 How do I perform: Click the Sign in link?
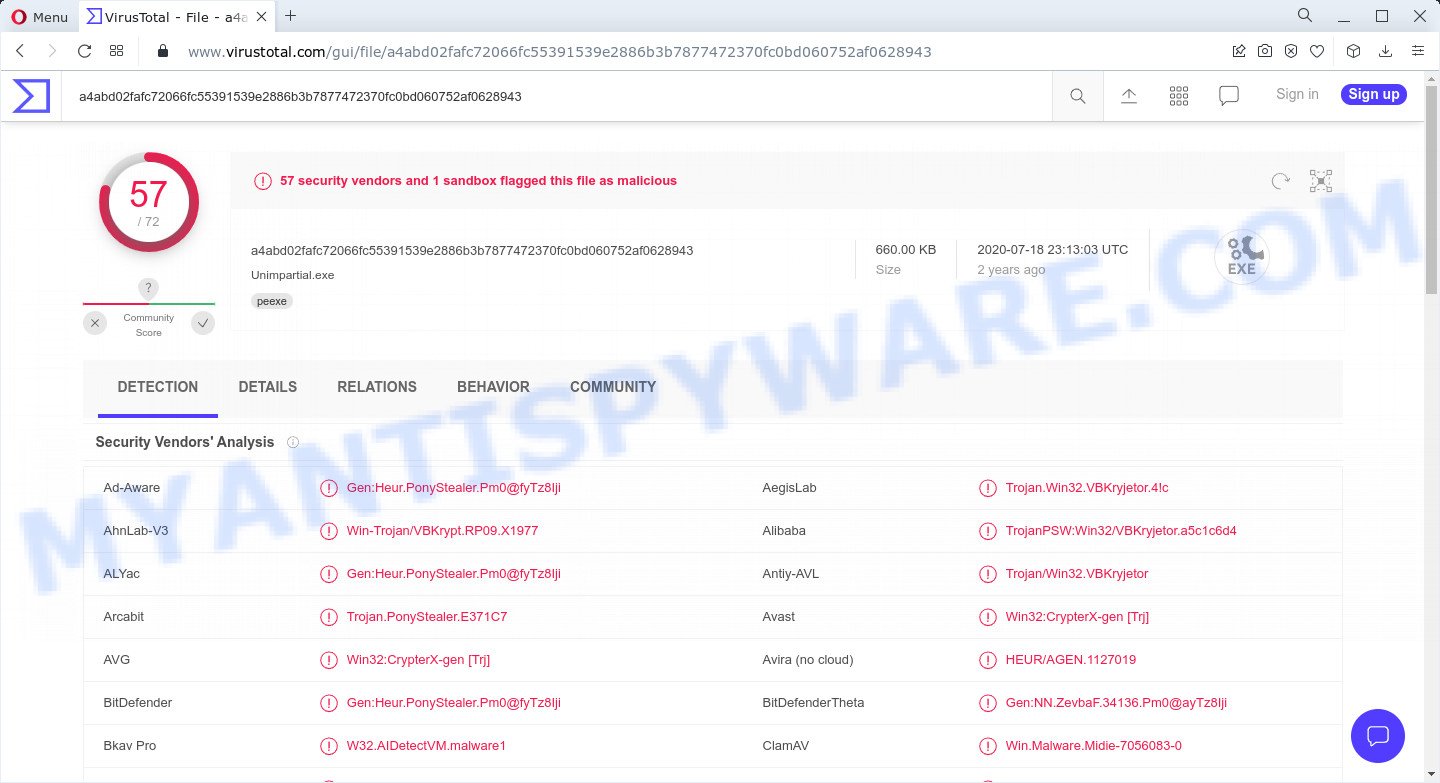click(x=1297, y=94)
